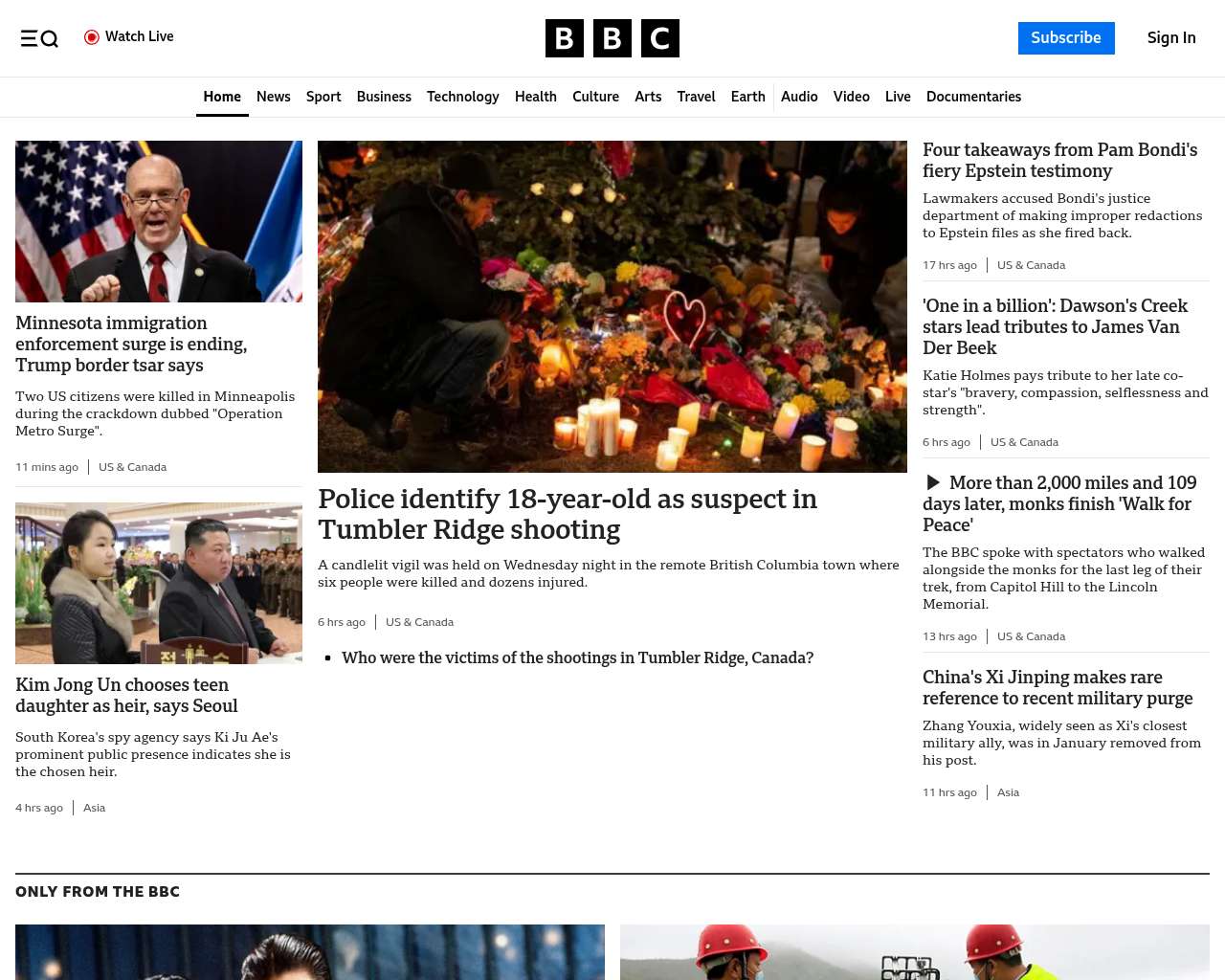Click 'Katie Holmes pays tribute' summary

[1065, 392]
